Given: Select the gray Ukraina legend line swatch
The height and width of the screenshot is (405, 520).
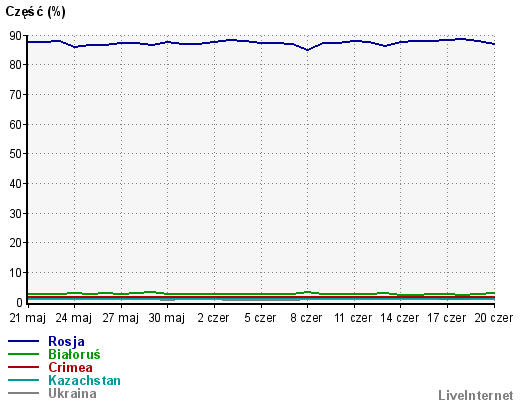Looking at the screenshot, I should 23,393.
